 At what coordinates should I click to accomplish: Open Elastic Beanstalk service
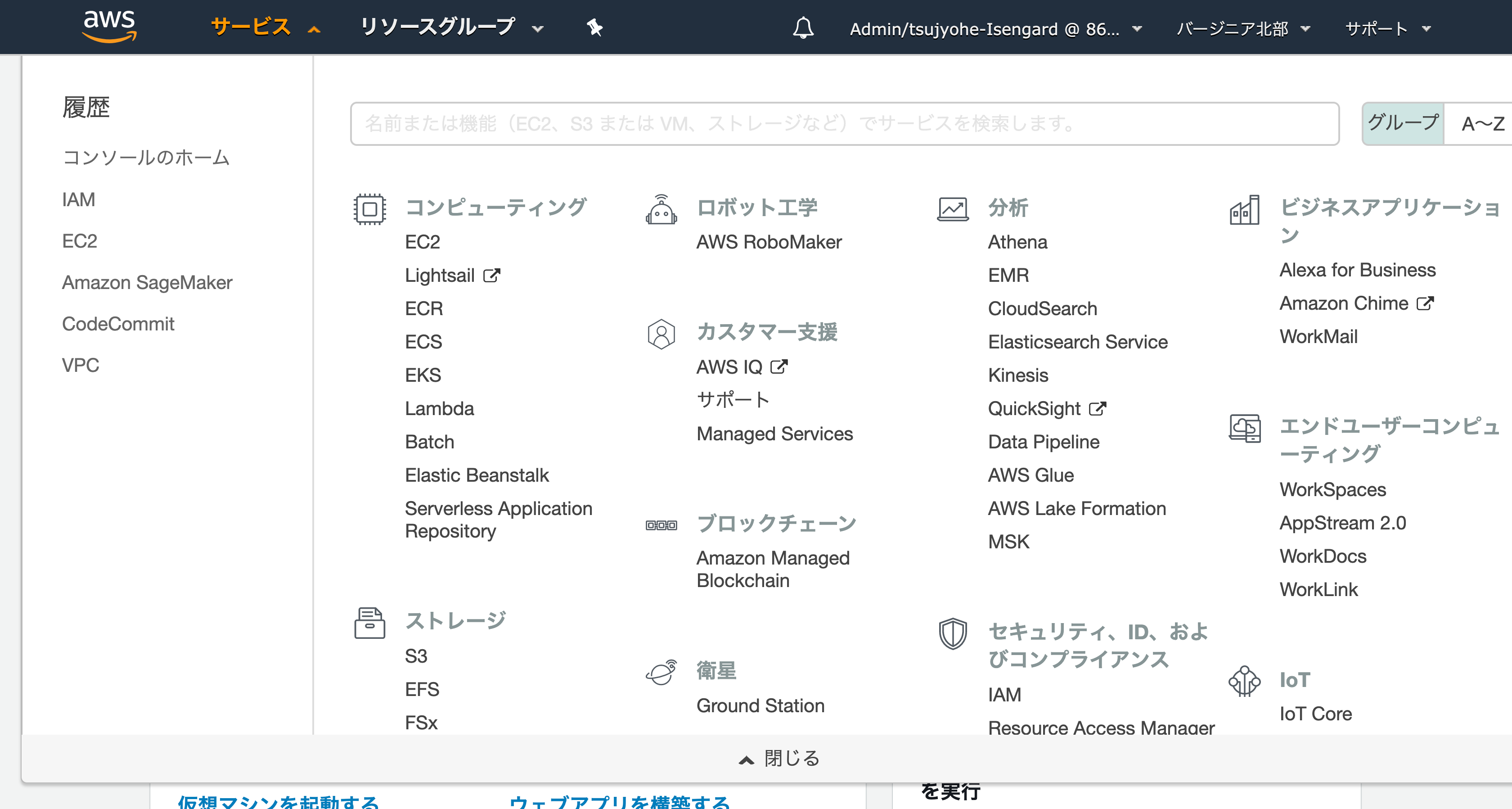coord(477,475)
